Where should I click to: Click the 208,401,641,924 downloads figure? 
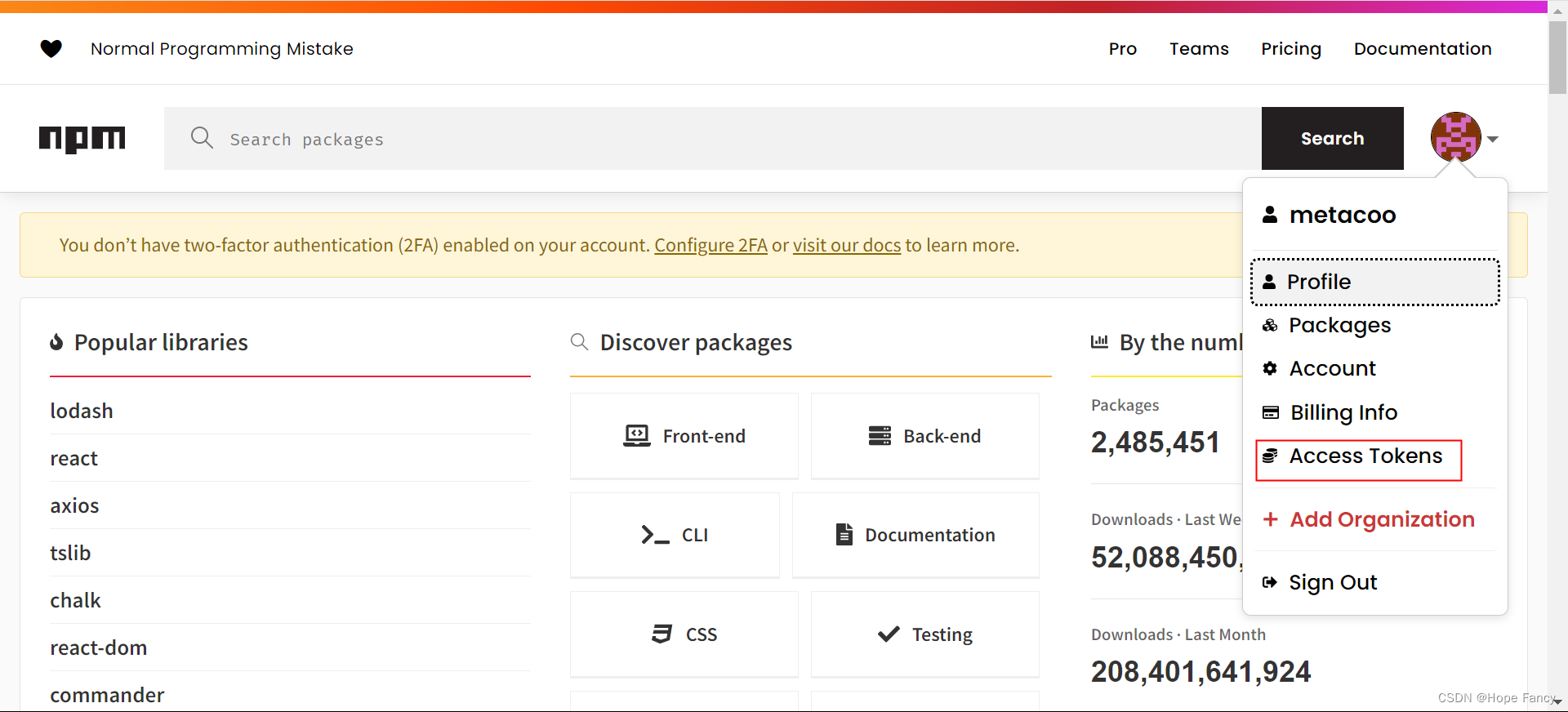click(x=1200, y=671)
